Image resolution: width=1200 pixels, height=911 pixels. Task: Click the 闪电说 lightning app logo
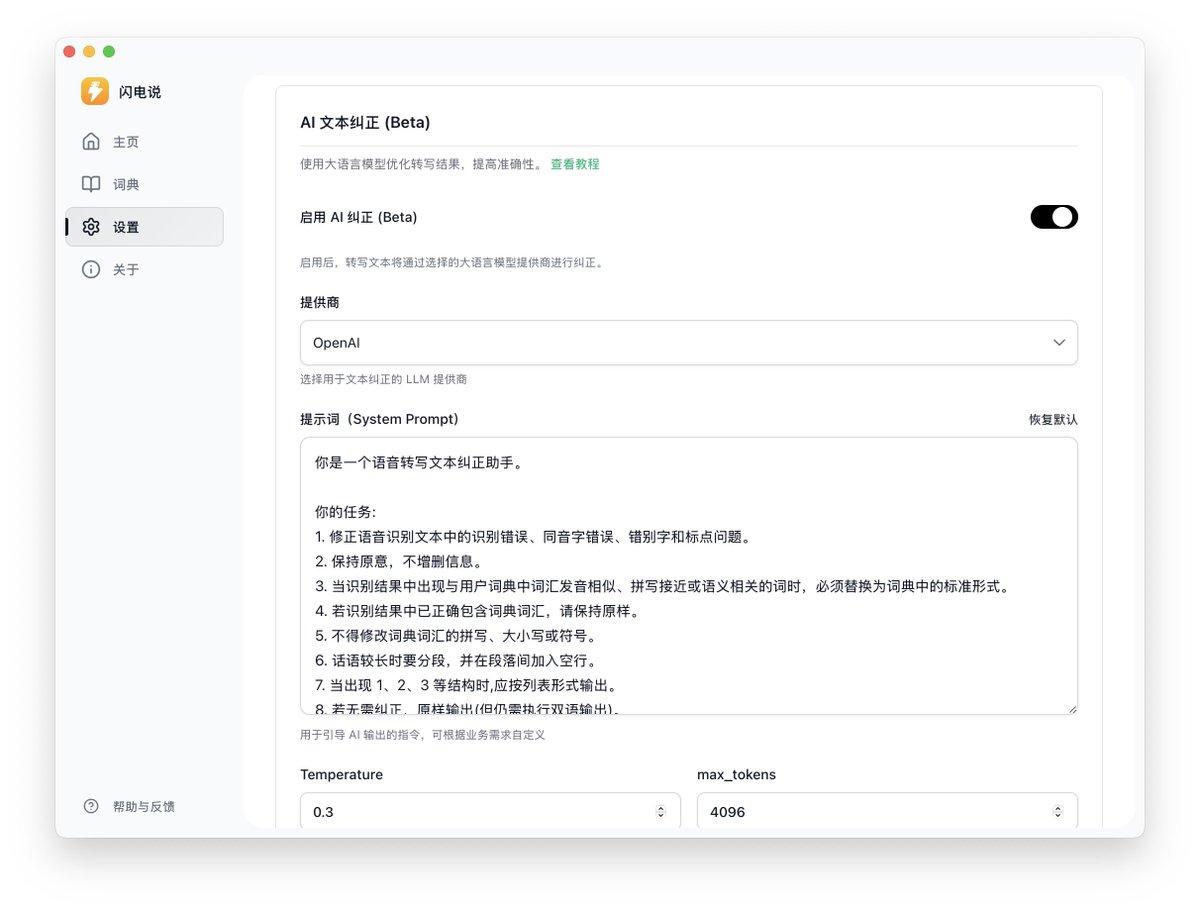[x=93, y=91]
